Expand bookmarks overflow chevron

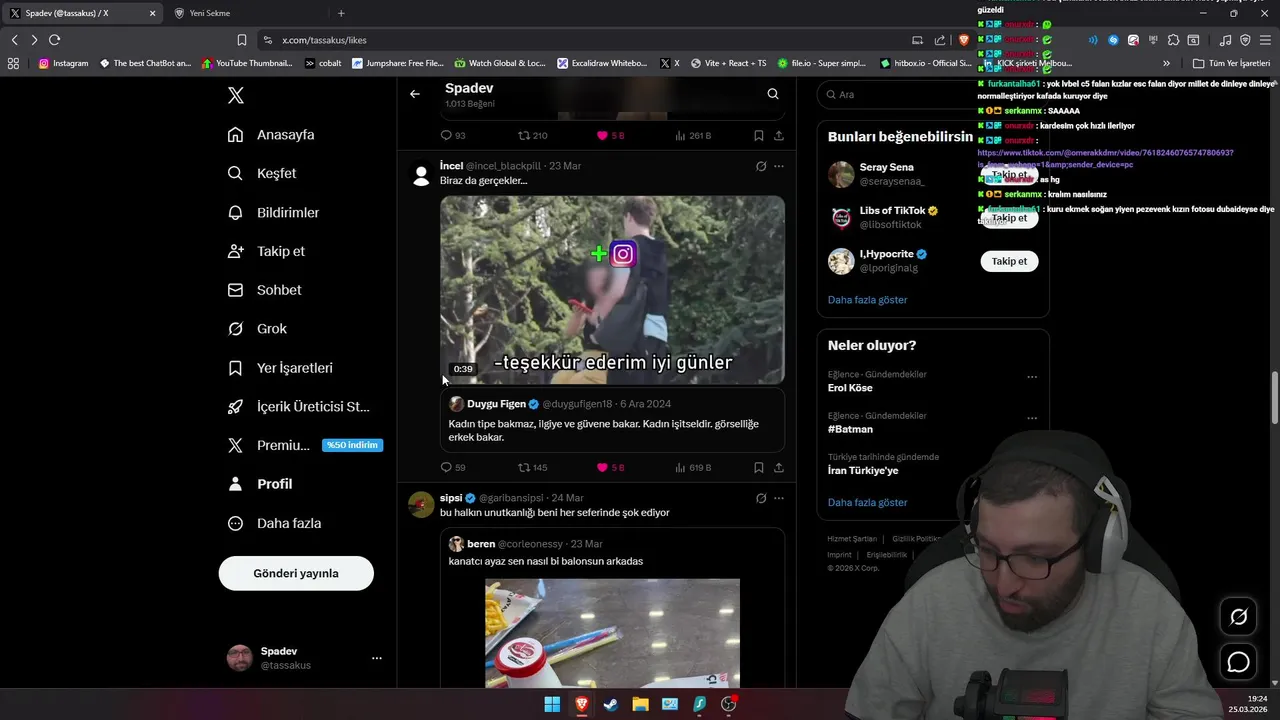click(x=1166, y=63)
